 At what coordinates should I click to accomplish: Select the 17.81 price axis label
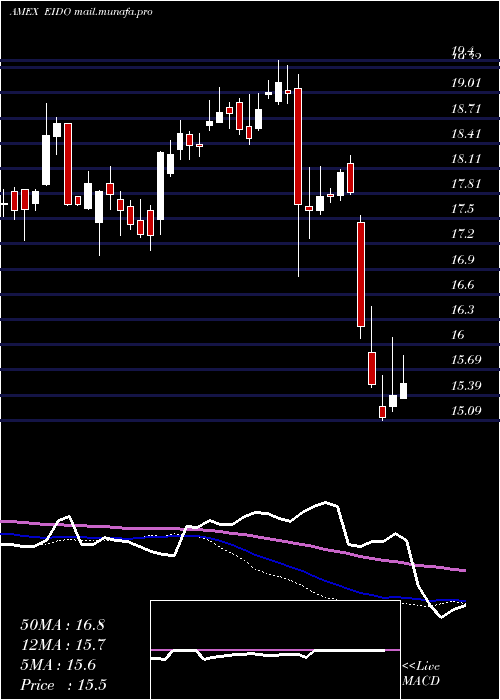(466, 183)
